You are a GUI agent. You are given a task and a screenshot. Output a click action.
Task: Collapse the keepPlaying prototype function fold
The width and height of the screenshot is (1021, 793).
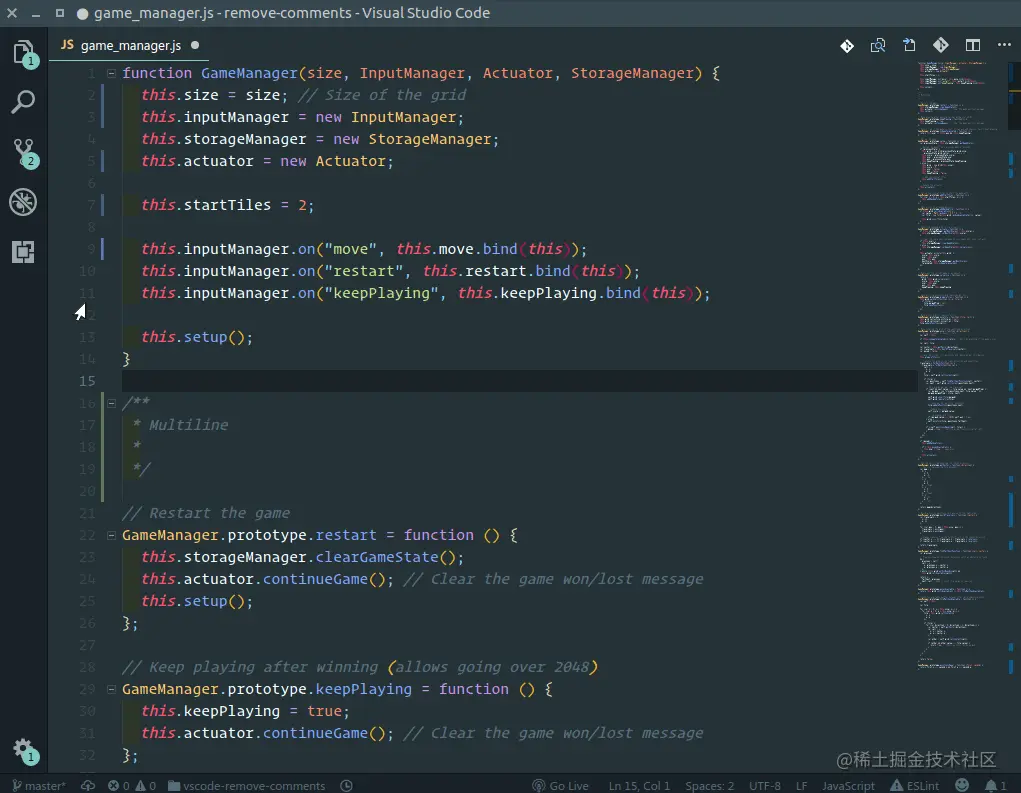click(111, 689)
